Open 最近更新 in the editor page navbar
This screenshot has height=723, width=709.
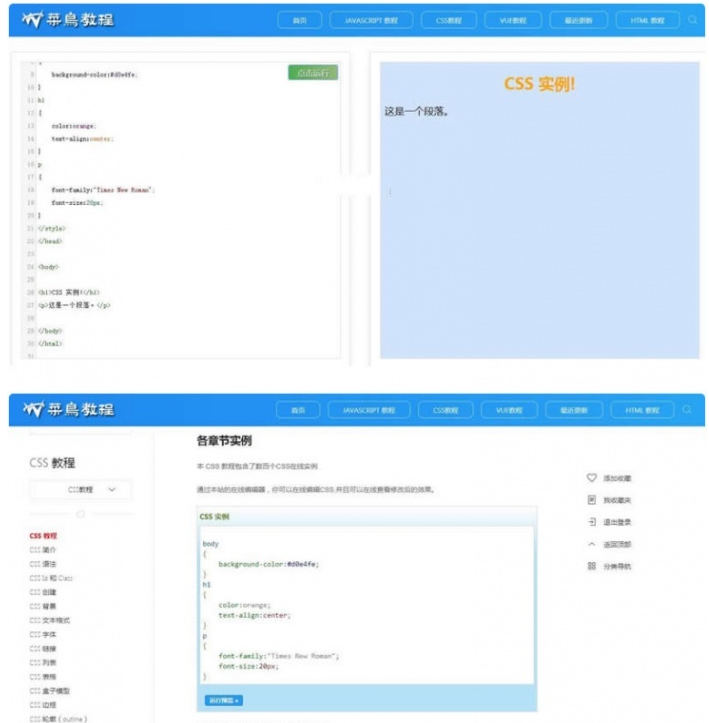(579, 20)
